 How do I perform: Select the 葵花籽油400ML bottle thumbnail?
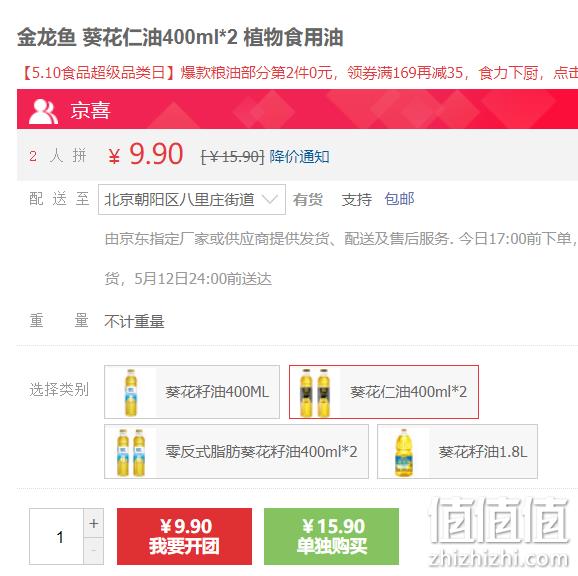pyautogui.click(x=130, y=392)
